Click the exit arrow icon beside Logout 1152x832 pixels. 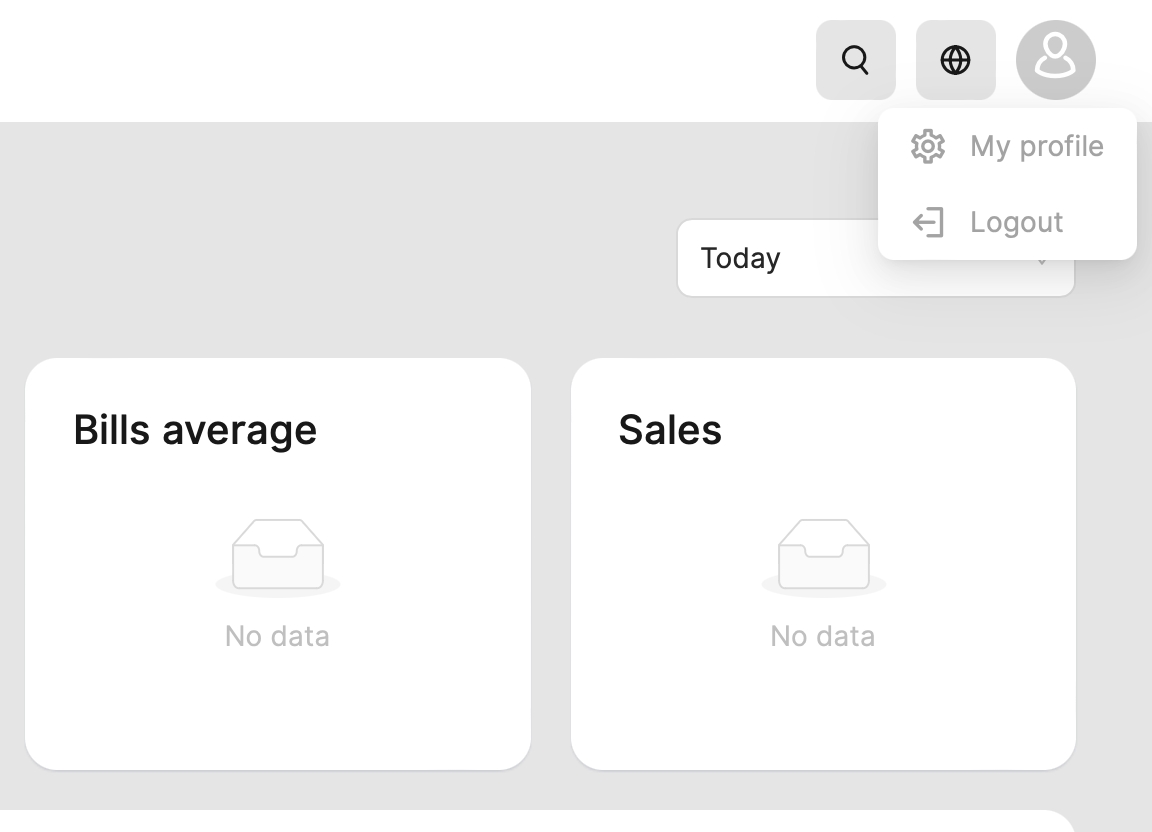[x=928, y=222]
